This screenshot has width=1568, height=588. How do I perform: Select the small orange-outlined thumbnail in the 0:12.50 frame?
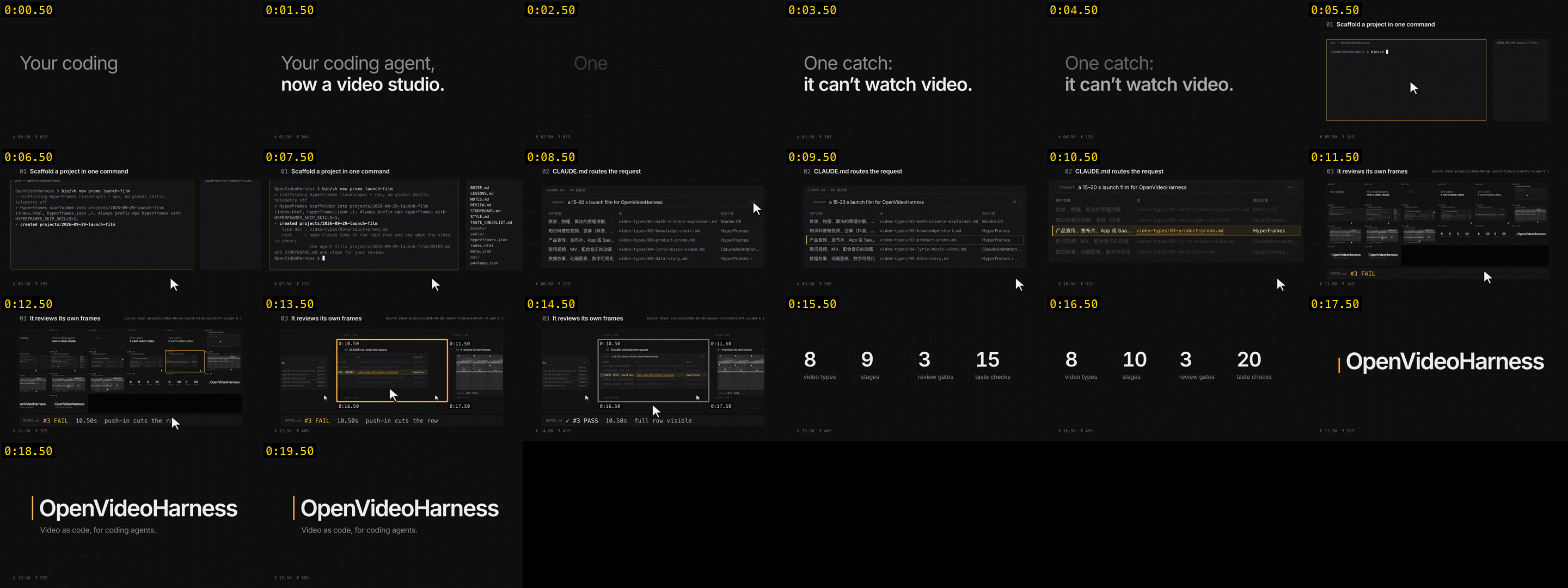pyautogui.click(x=185, y=361)
